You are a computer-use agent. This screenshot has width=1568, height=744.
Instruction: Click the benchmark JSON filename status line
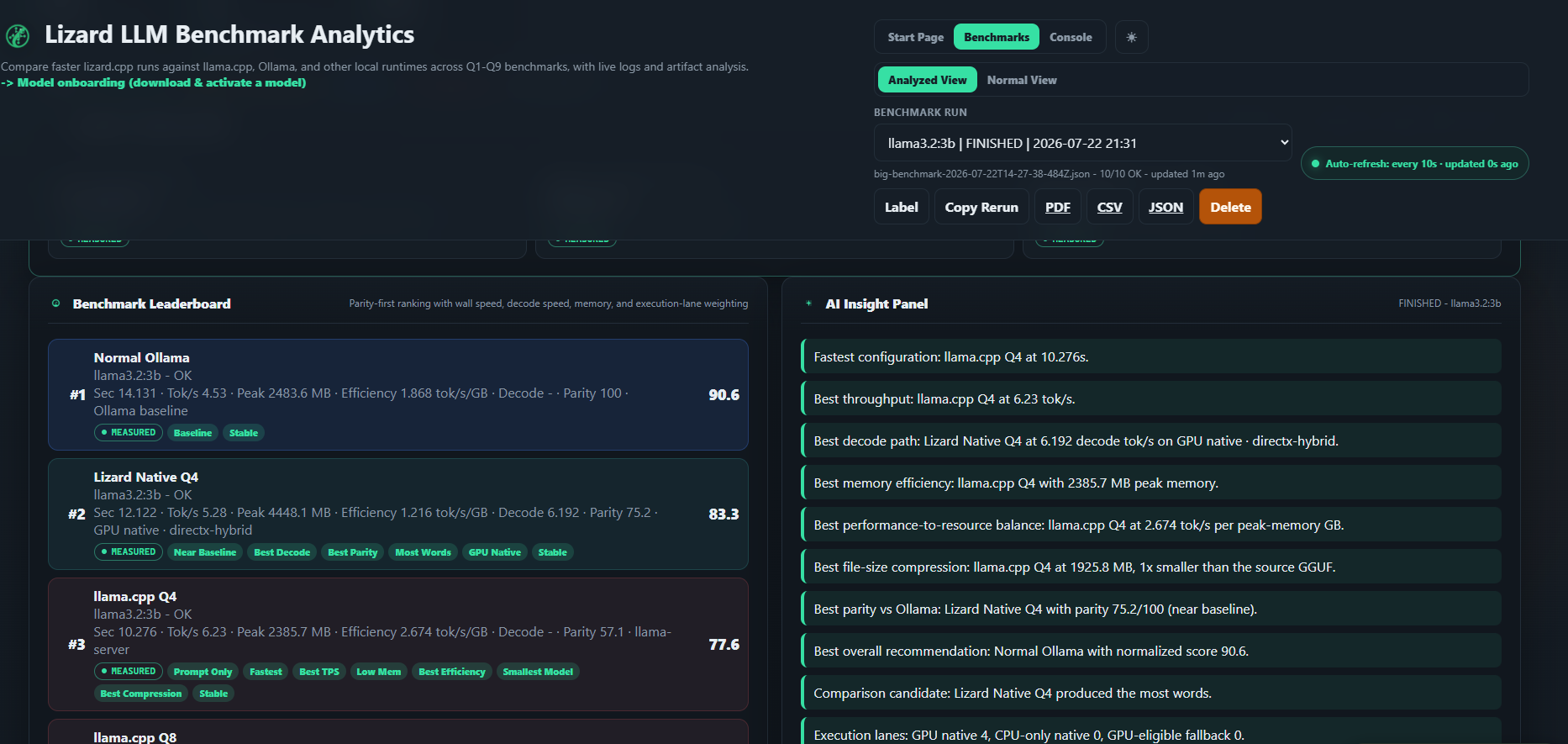(1049, 174)
